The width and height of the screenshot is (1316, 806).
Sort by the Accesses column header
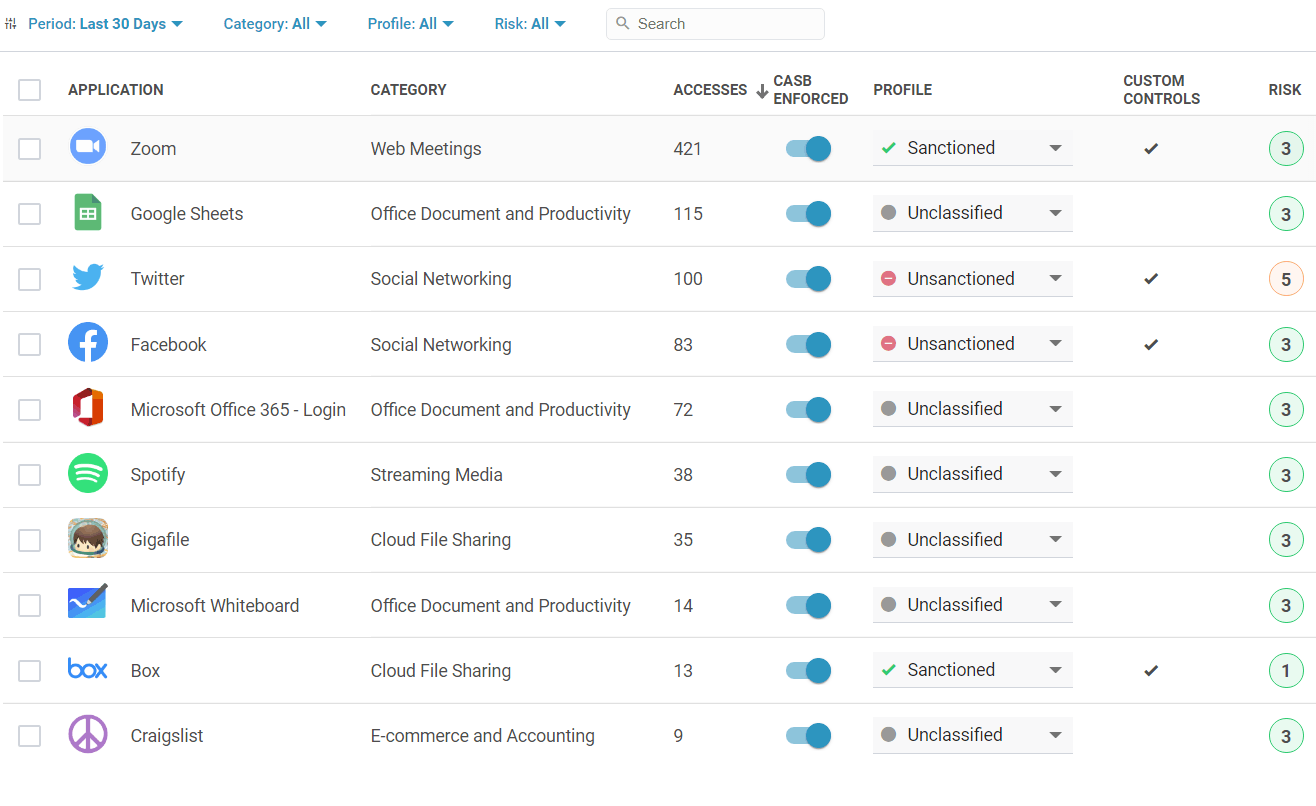(710, 90)
